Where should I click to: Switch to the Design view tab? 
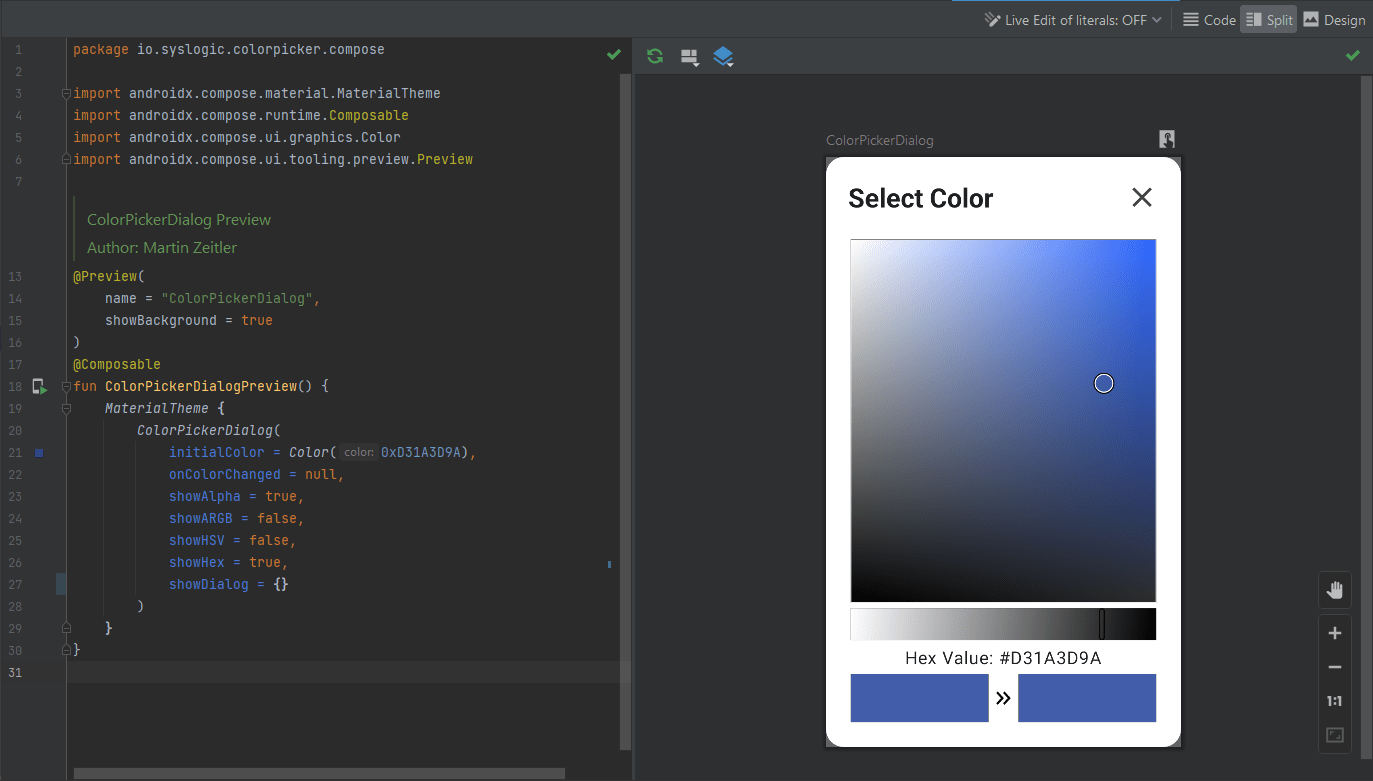tap(1335, 18)
